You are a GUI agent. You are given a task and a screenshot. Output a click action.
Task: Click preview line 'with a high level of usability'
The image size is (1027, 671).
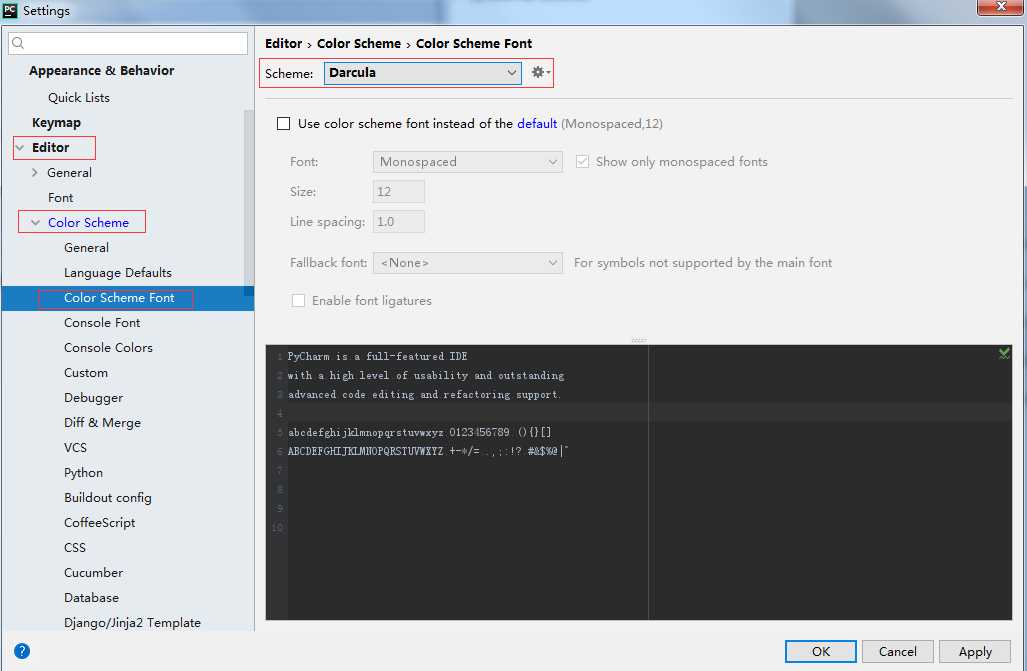tap(426, 375)
